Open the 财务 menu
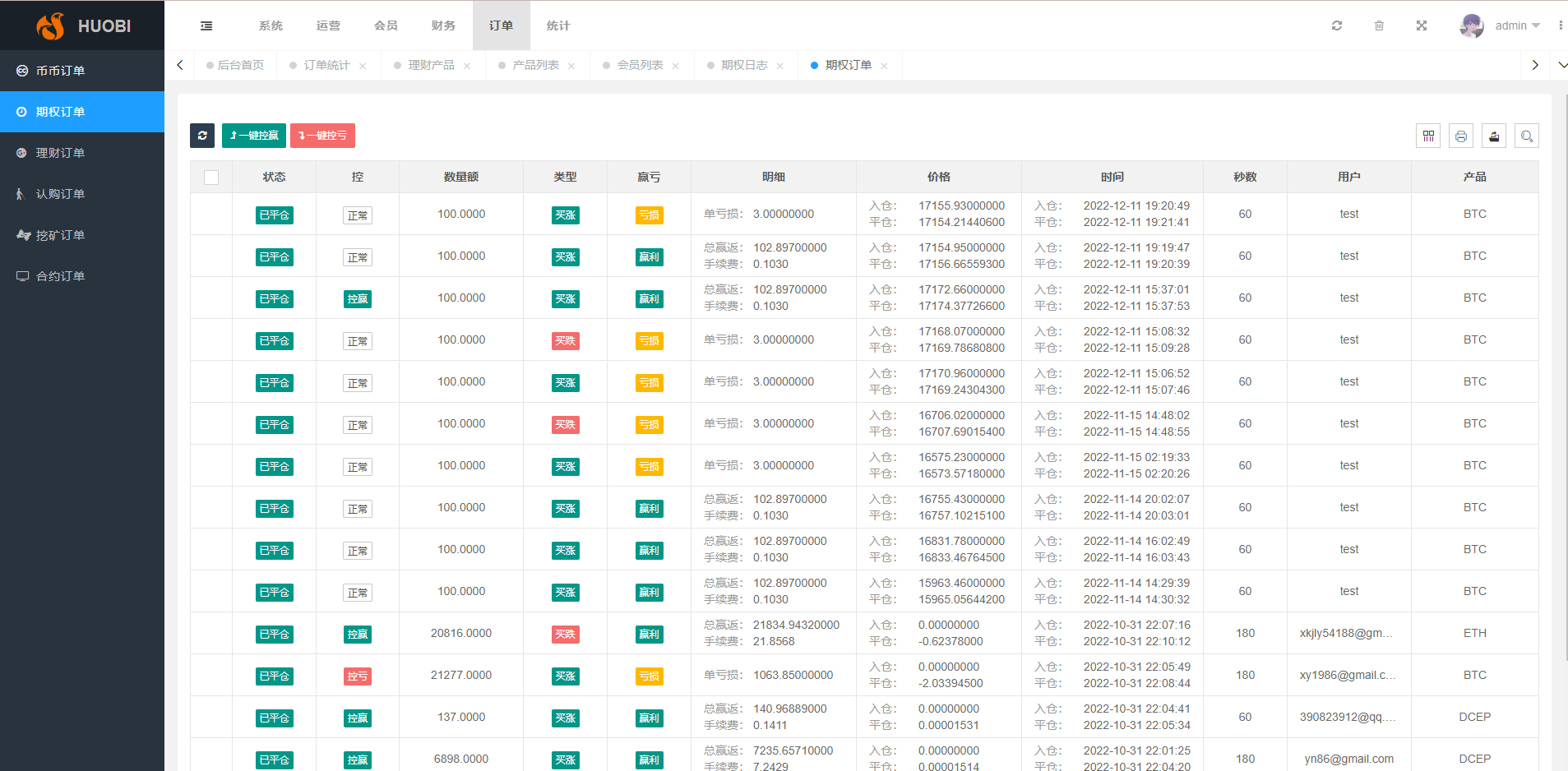This screenshot has height=771, width=1568. coord(443,25)
